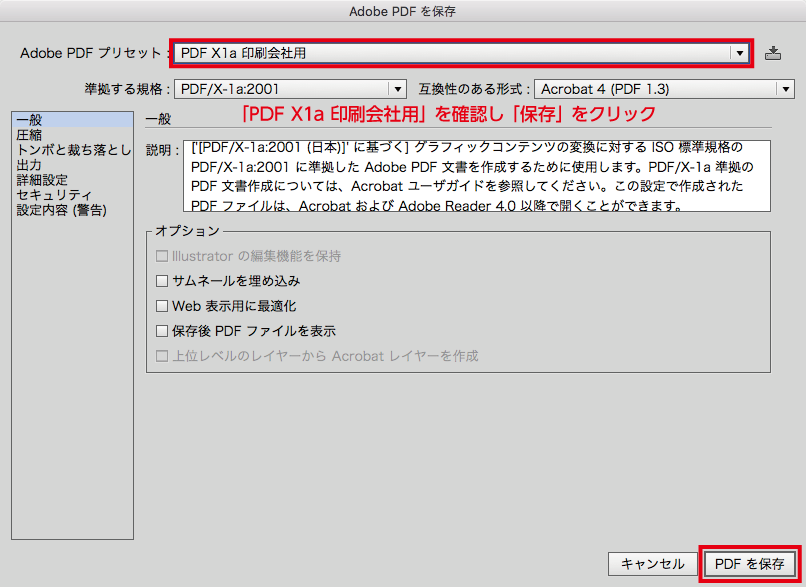Enable Web 表示用に最適化 checkbox
Viewport: 806px width, 587px height.
coord(162,306)
